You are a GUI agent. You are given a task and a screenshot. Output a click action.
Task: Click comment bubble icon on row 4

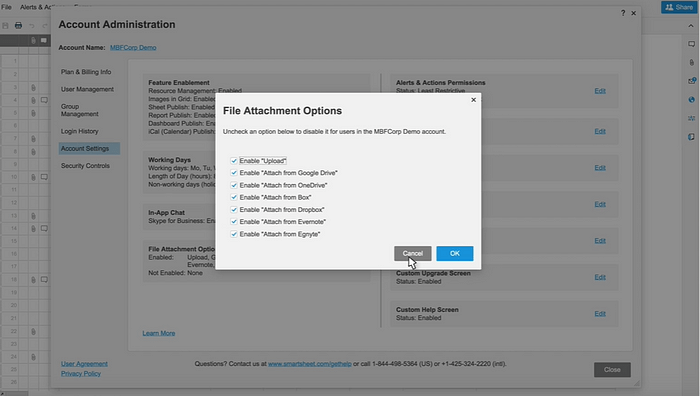pyautogui.click(x=44, y=100)
